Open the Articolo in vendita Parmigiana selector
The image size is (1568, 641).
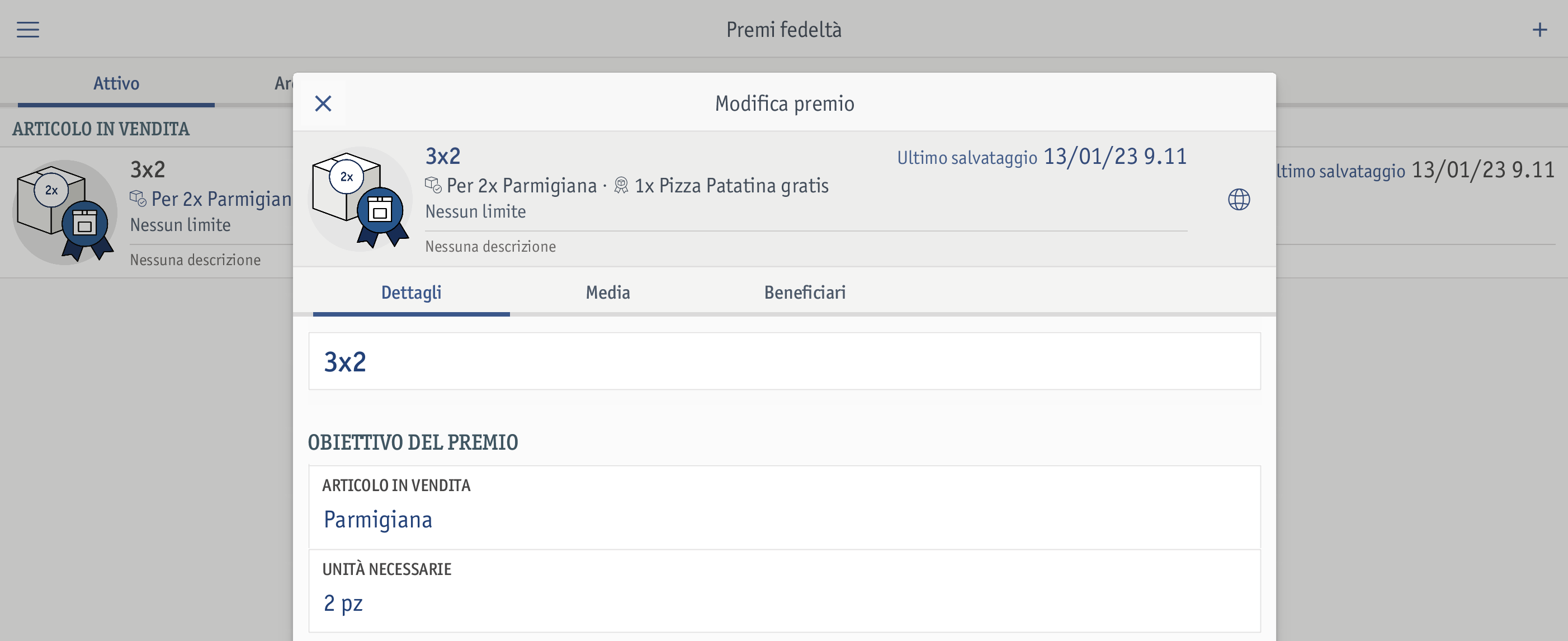(x=783, y=507)
